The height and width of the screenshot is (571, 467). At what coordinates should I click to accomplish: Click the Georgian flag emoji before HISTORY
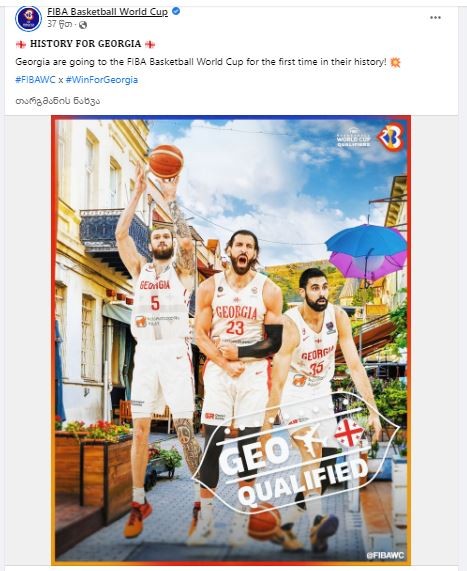point(21,44)
